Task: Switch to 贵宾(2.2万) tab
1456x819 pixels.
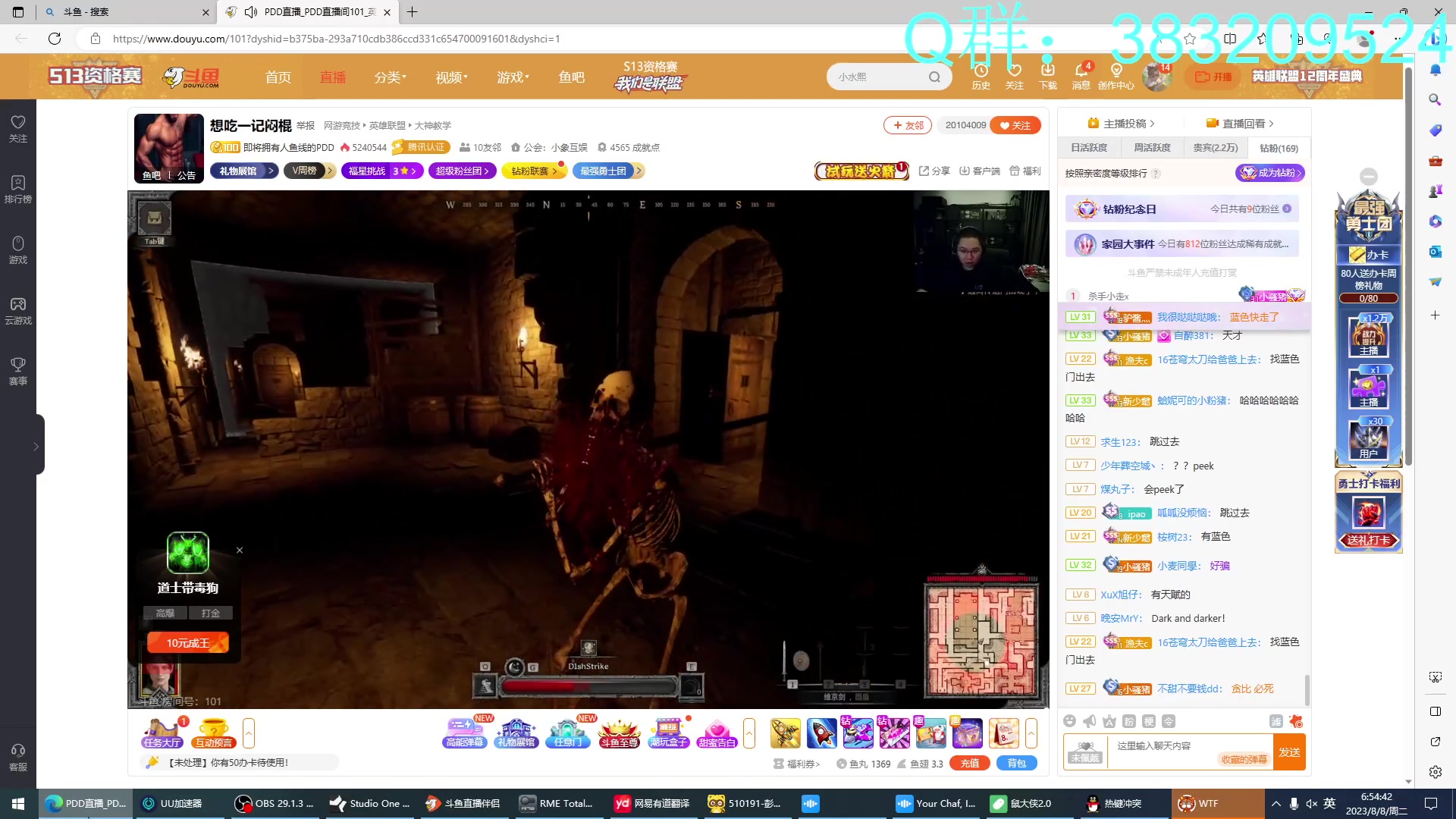Action: tap(1215, 148)
